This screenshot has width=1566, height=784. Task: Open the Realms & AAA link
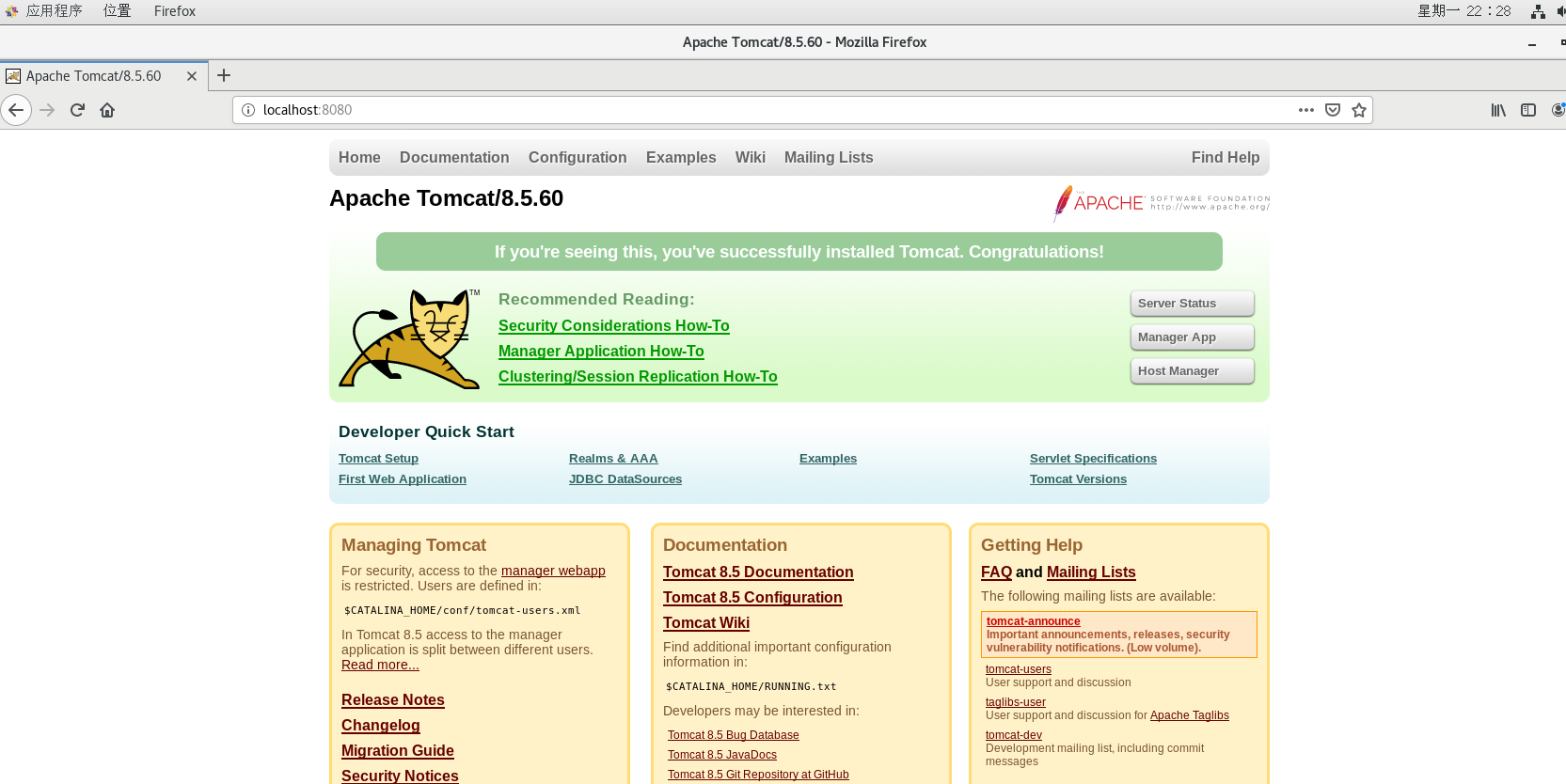[x=613, y=459]
